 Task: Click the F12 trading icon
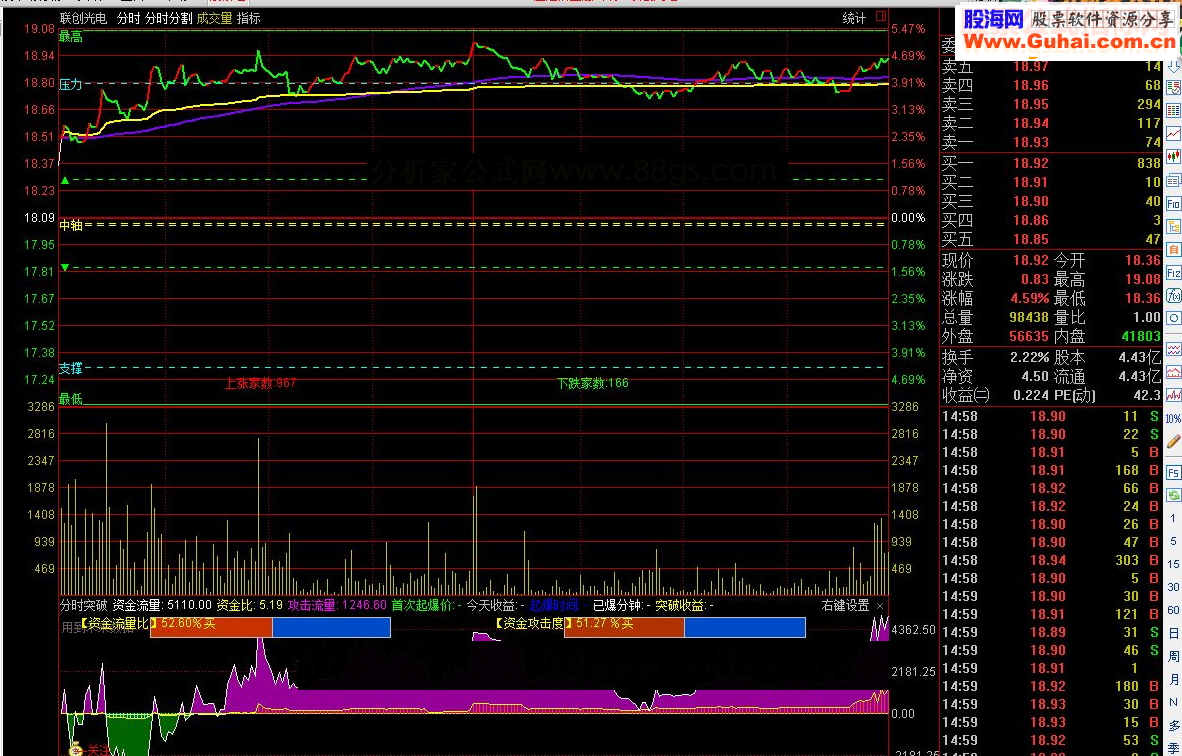tap(1173, 273)
